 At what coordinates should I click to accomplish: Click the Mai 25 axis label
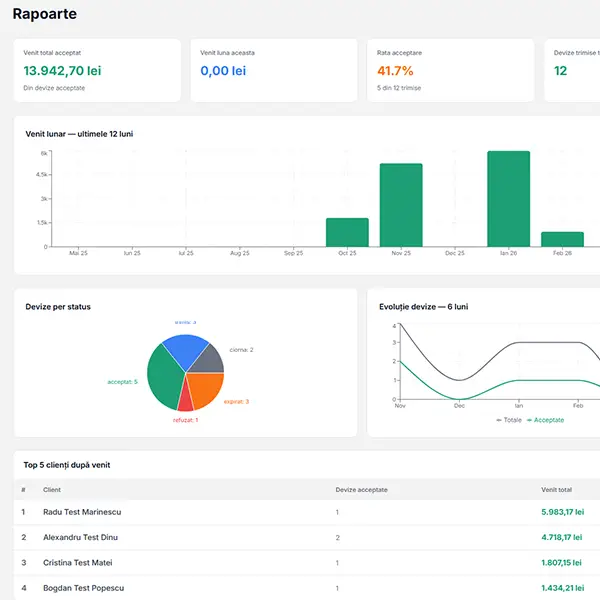[x=78, y=253]
